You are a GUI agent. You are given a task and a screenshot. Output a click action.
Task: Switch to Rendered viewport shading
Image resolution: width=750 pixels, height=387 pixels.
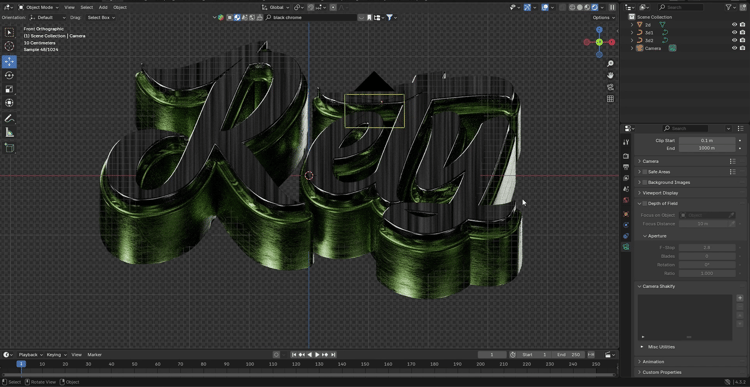pyautogui.click(x=595, y=7)
